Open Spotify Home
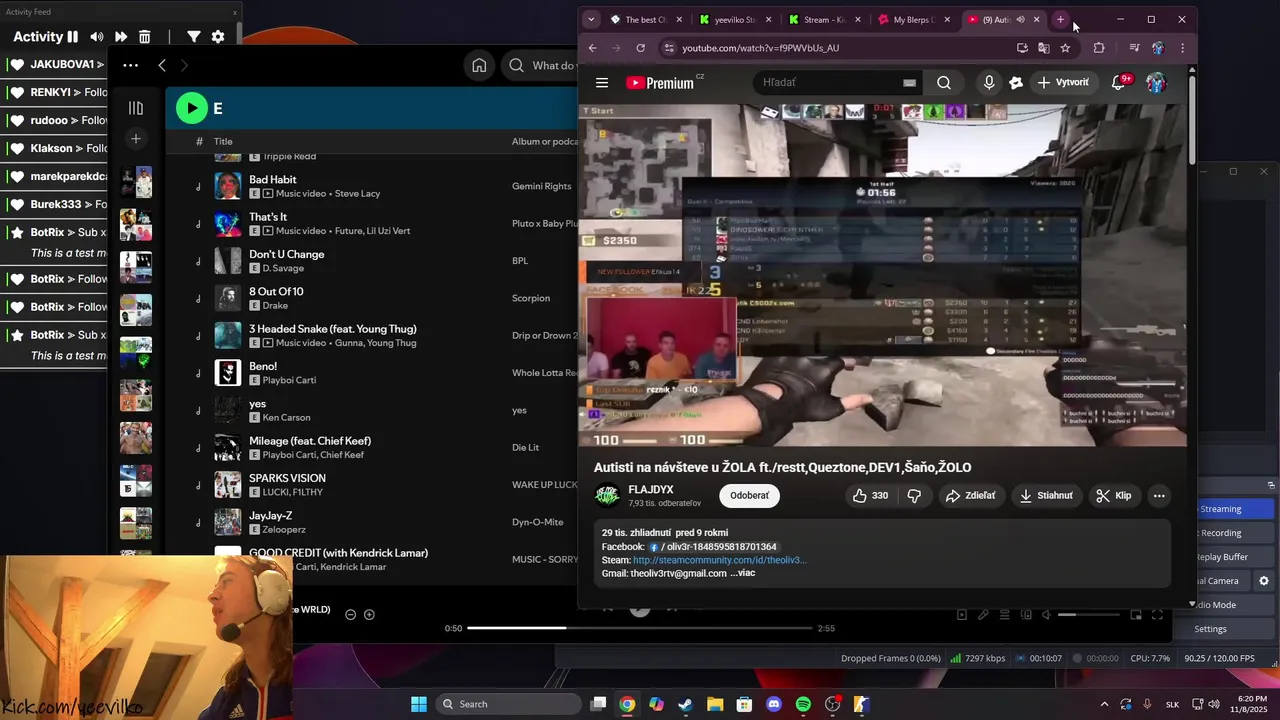The image size is (1280, 720). click(479, 65)
